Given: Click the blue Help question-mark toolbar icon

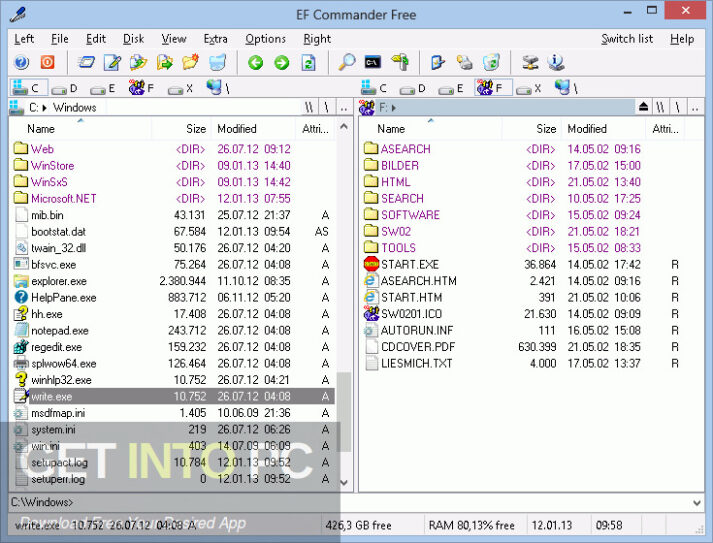Looking at the screenshot, I should tap(21, 62).
